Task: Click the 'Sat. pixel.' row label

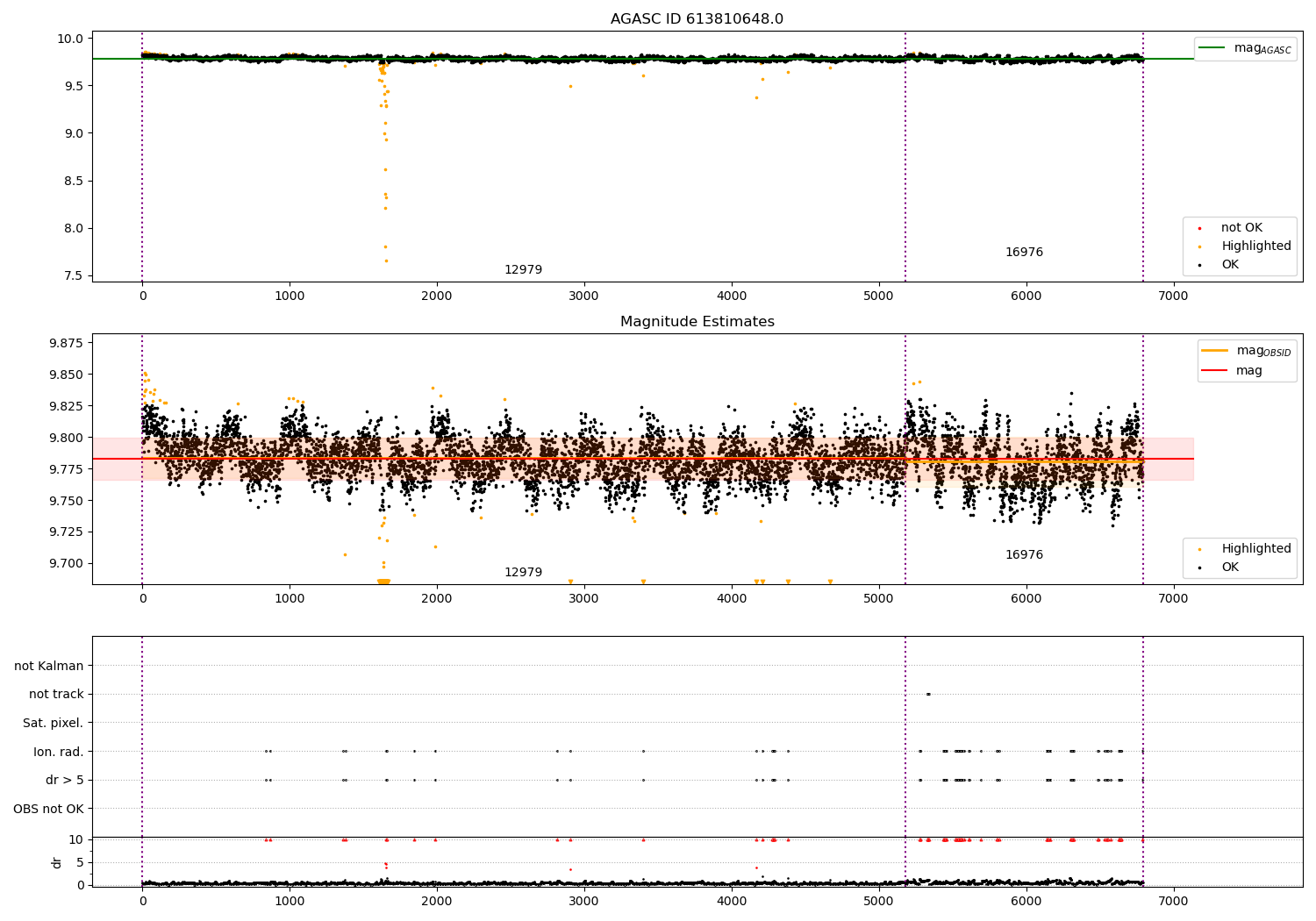Action: [54, 724]
